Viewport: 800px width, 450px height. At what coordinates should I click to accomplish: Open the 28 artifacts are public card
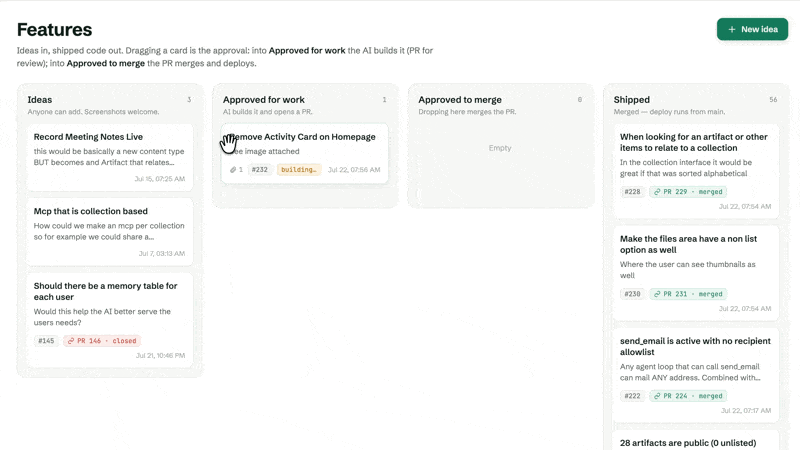[696, 440]
